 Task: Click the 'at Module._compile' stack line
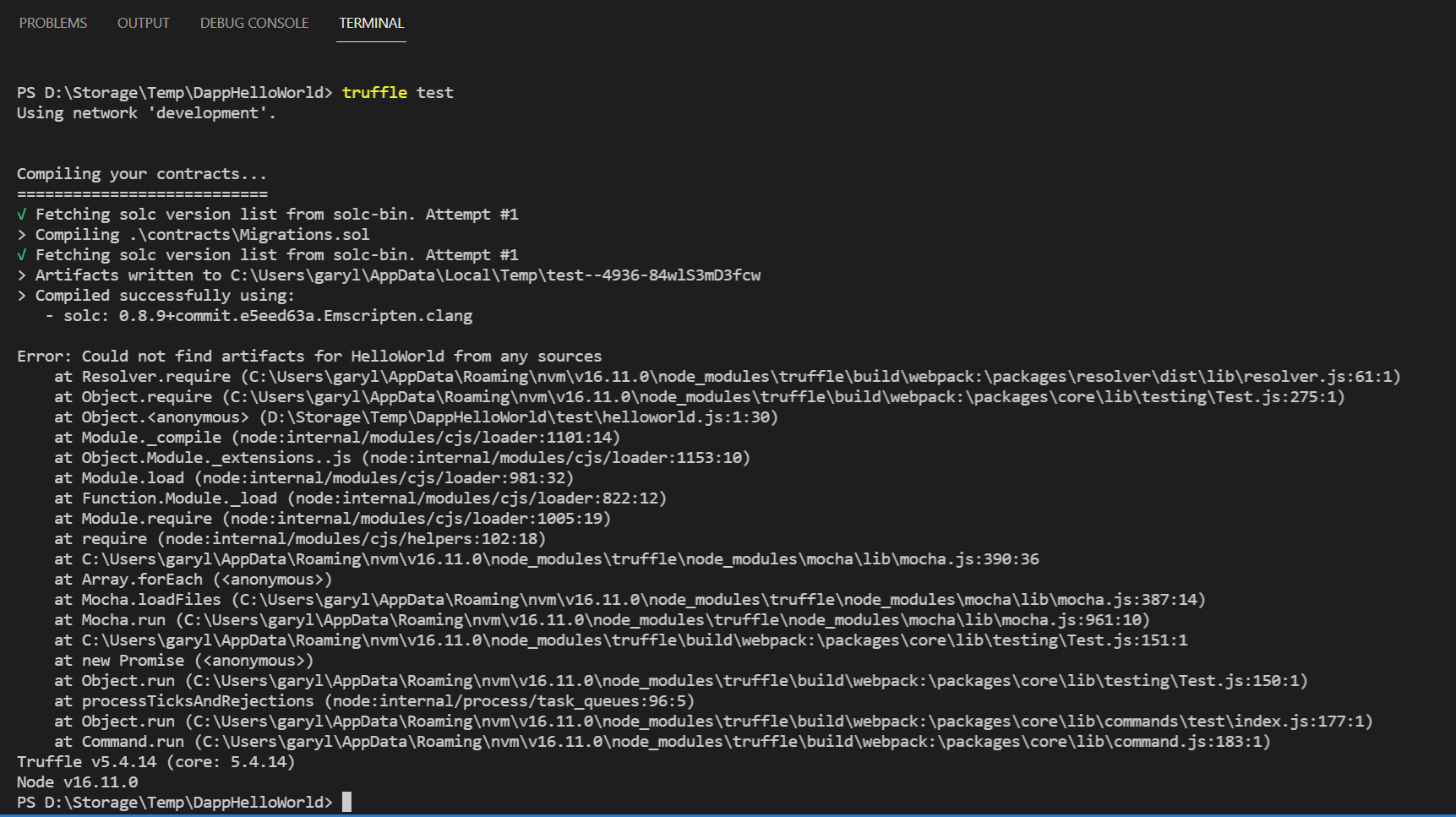337,437
